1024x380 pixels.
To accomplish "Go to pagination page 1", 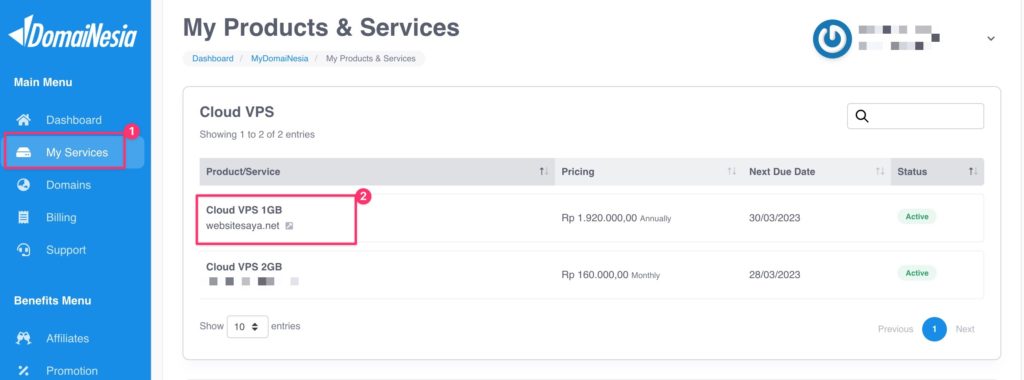I will (934, 329).
